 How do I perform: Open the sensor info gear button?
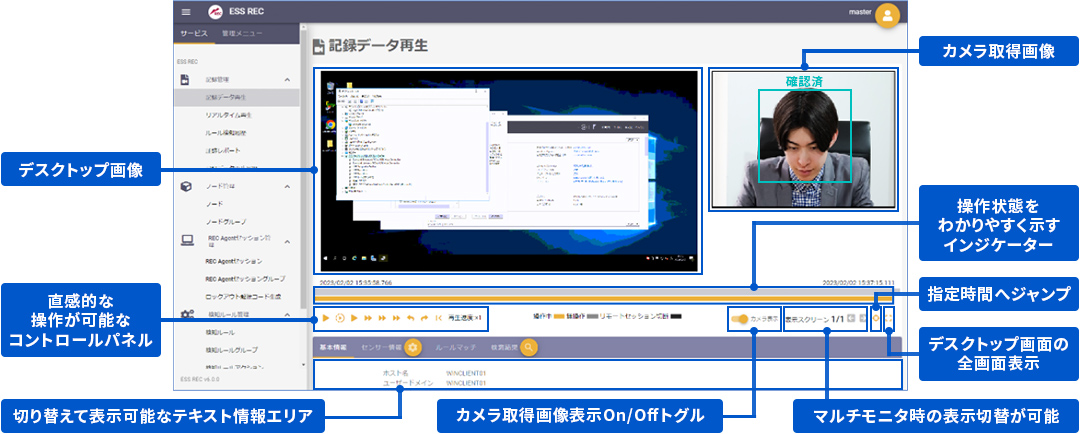[x=413, y=348]
